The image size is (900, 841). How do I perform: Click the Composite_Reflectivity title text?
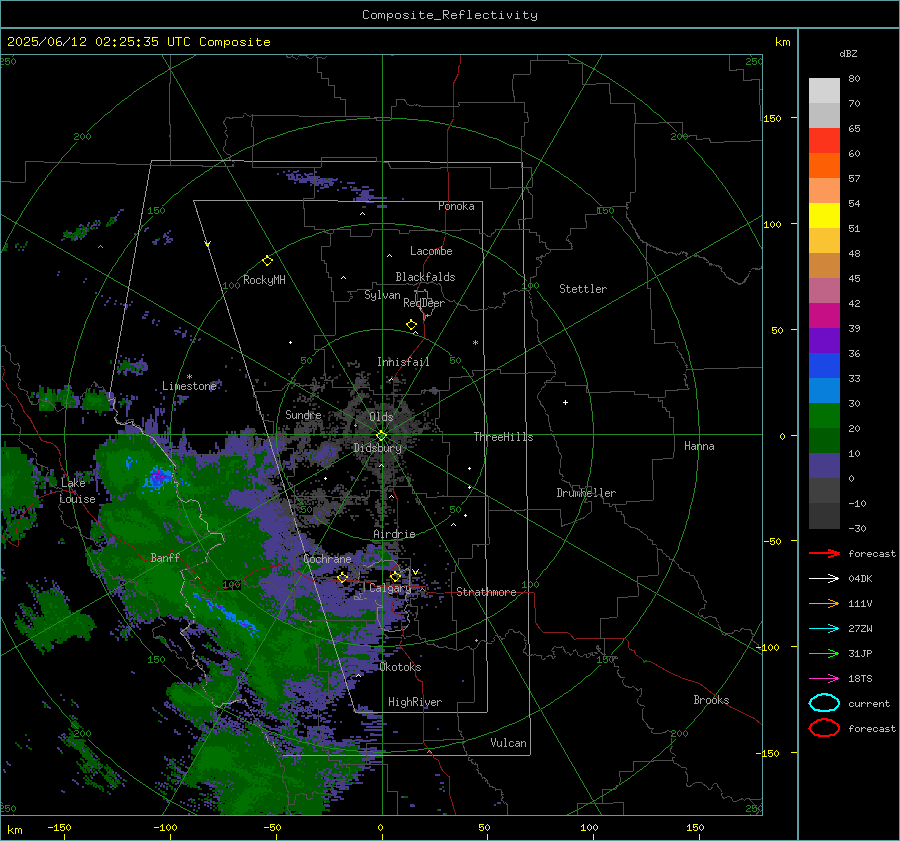[449, 15]
